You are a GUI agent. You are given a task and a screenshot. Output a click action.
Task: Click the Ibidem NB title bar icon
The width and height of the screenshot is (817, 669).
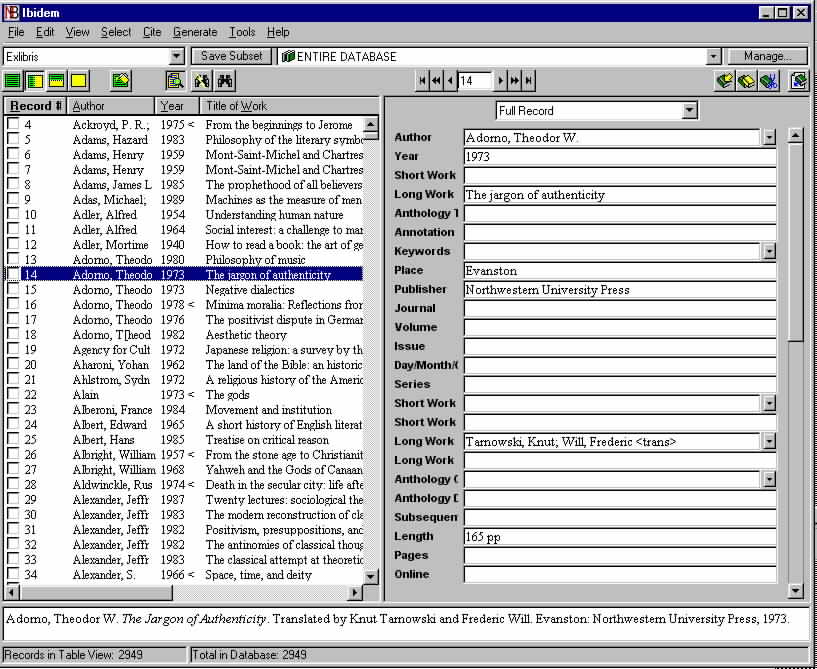(x=11, y=13)
